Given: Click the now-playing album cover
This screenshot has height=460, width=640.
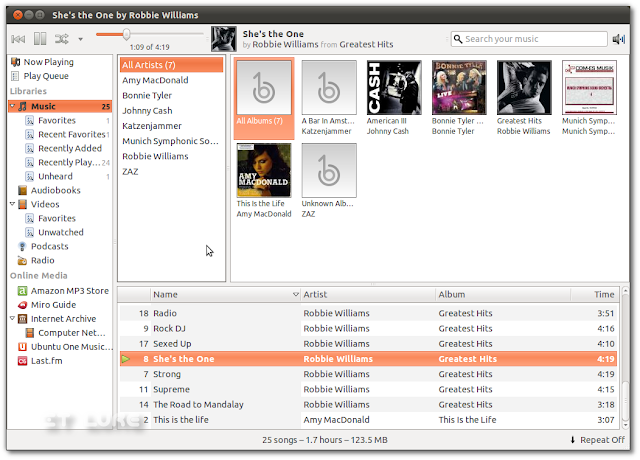Looking at the screenshot, I should tap(224, 39).
